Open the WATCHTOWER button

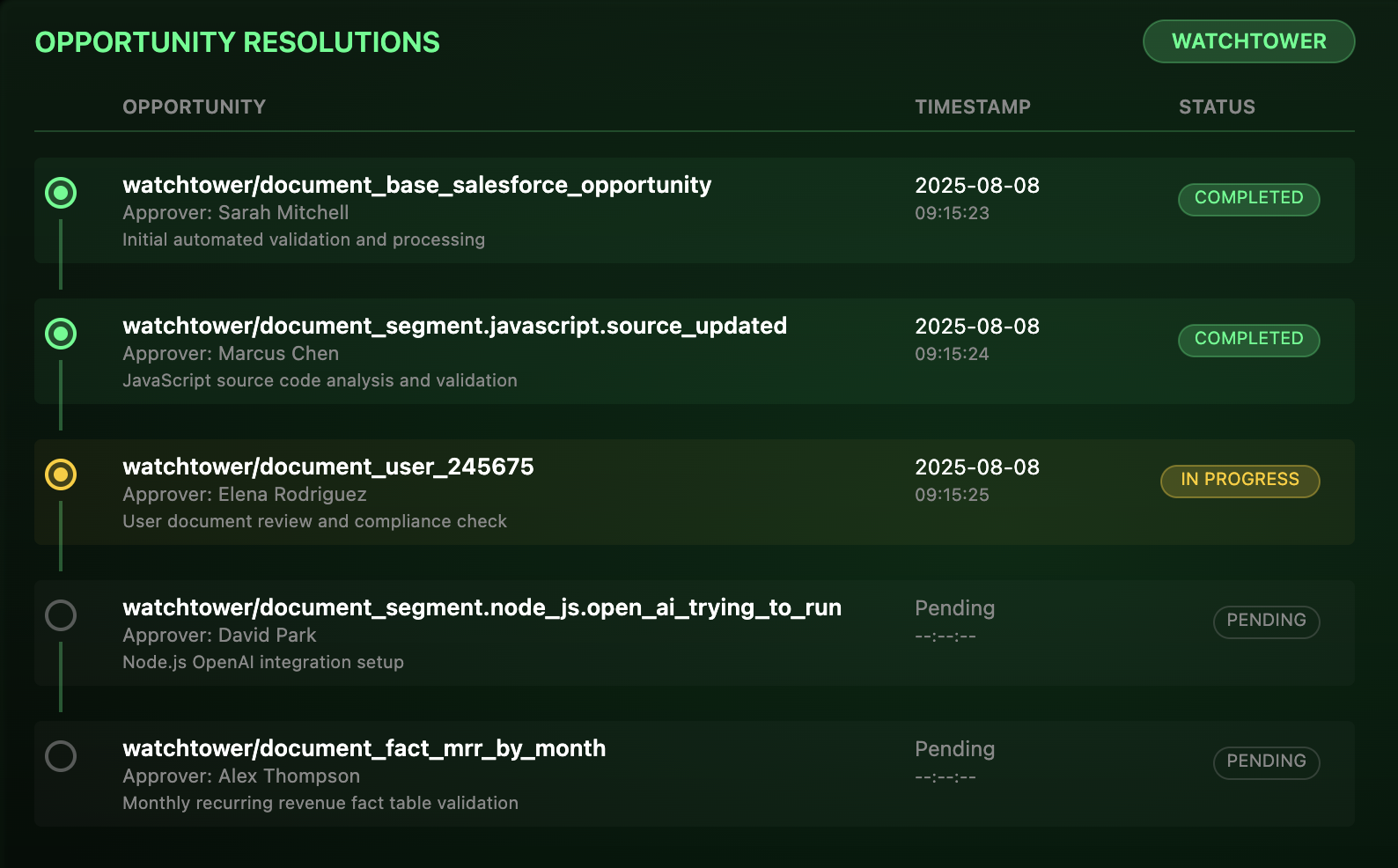1247,41
